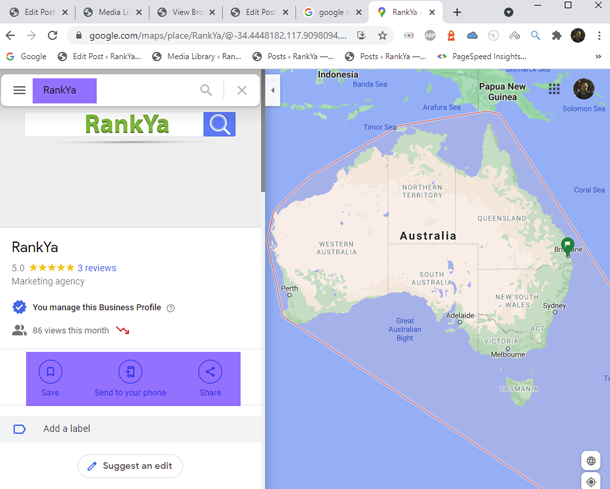Viewport: 610px width, 489px height.
Task: Click Send to your phone
Action: (130, 379)
